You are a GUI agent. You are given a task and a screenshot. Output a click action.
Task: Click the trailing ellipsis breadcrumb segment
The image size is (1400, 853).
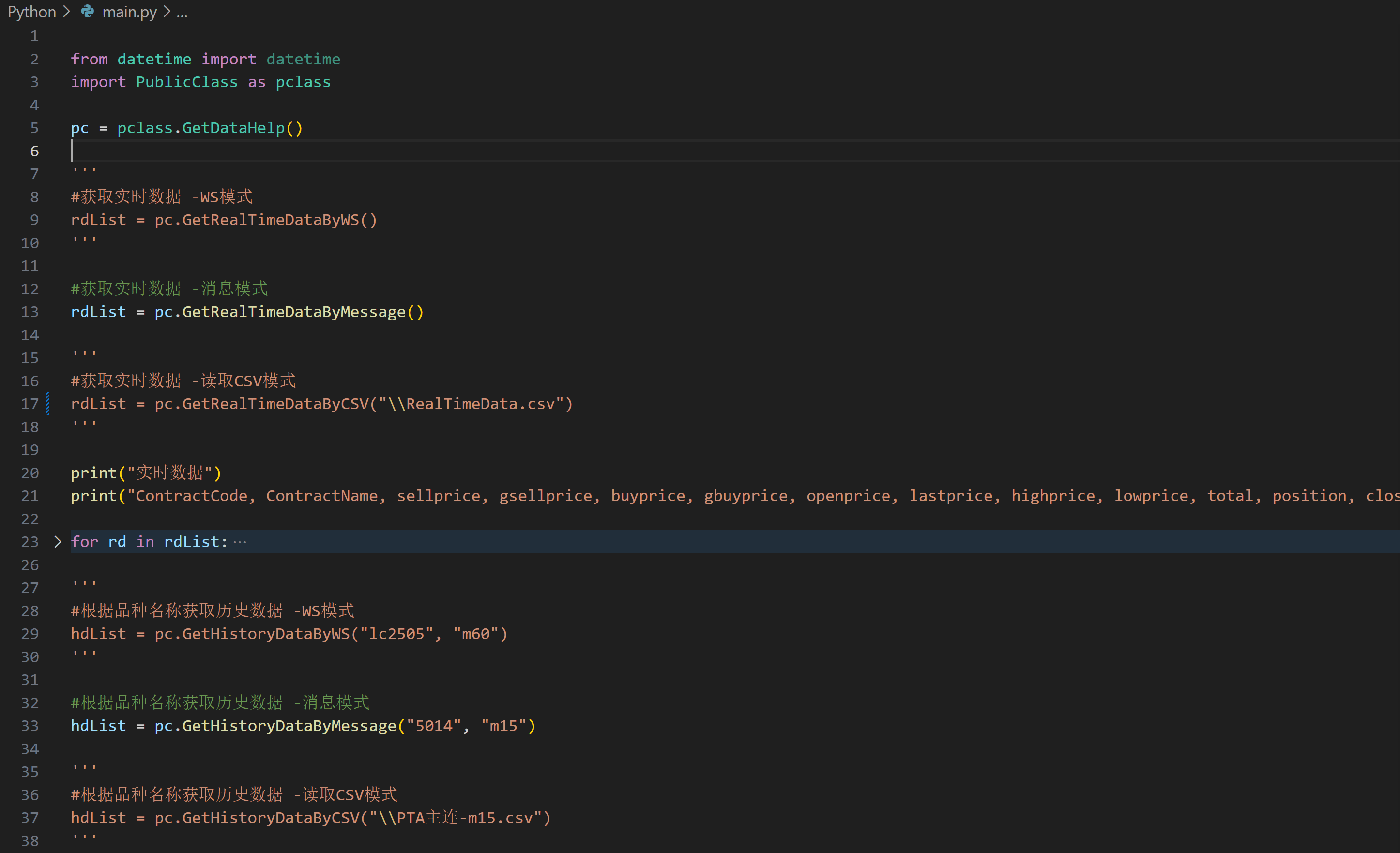[x=182, y=13]
